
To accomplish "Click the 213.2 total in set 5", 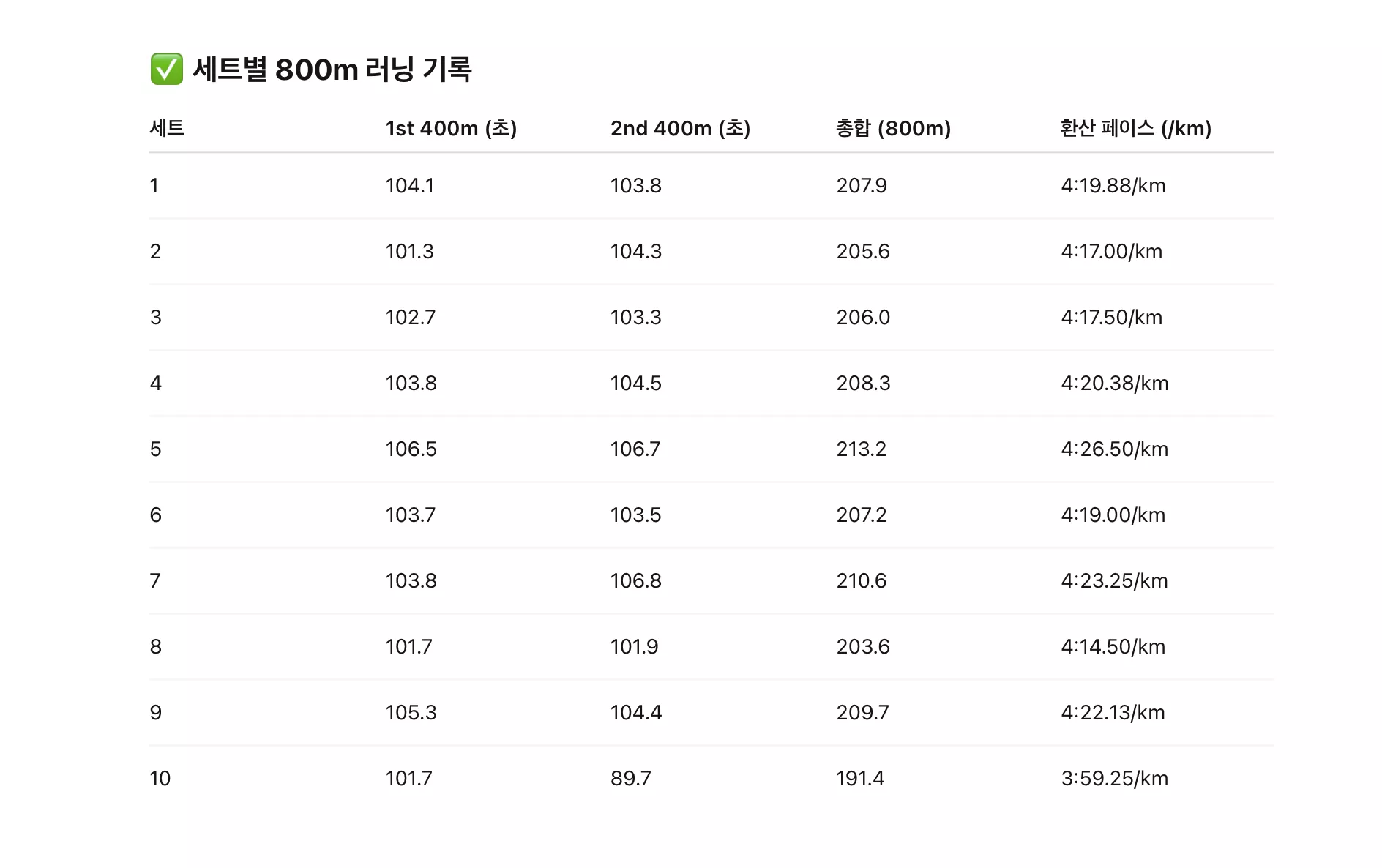I will [861, 449].
